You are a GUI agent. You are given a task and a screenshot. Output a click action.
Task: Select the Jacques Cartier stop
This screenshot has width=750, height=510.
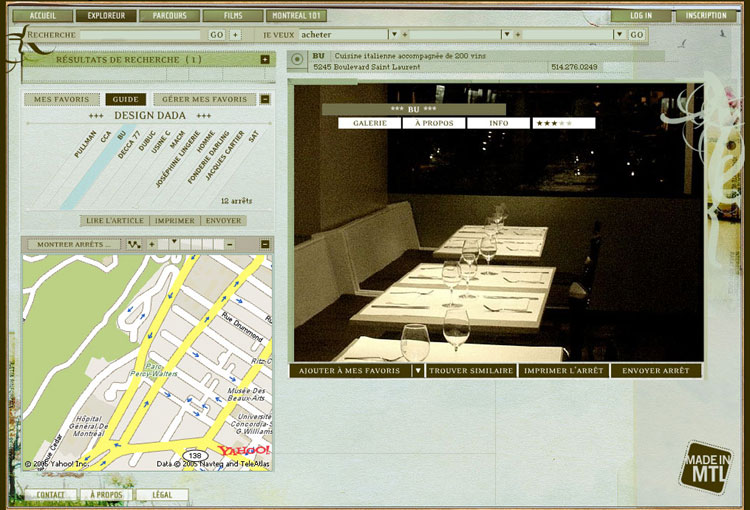click(x=224, y=155)
